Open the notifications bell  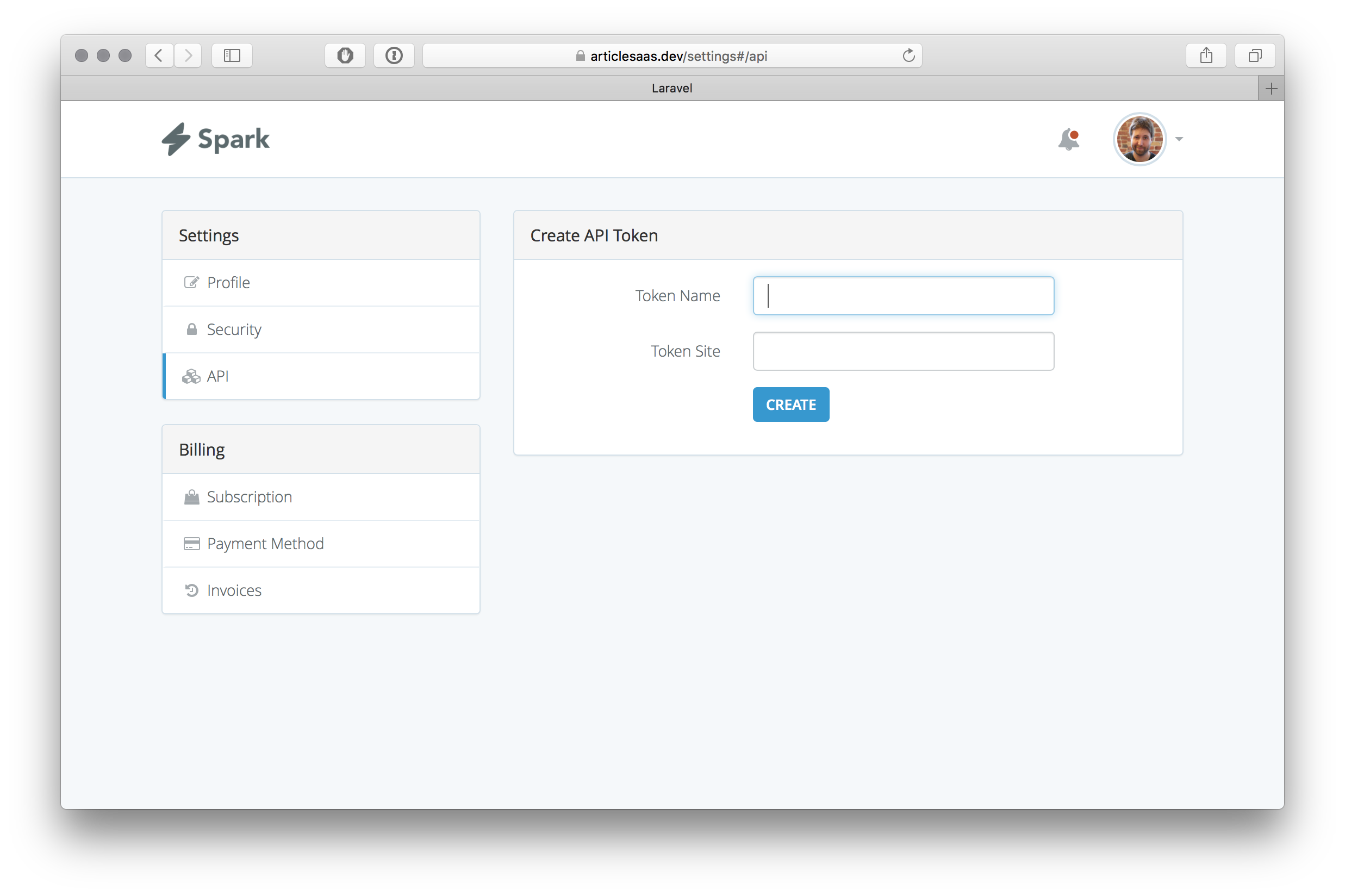(1068, 139)
